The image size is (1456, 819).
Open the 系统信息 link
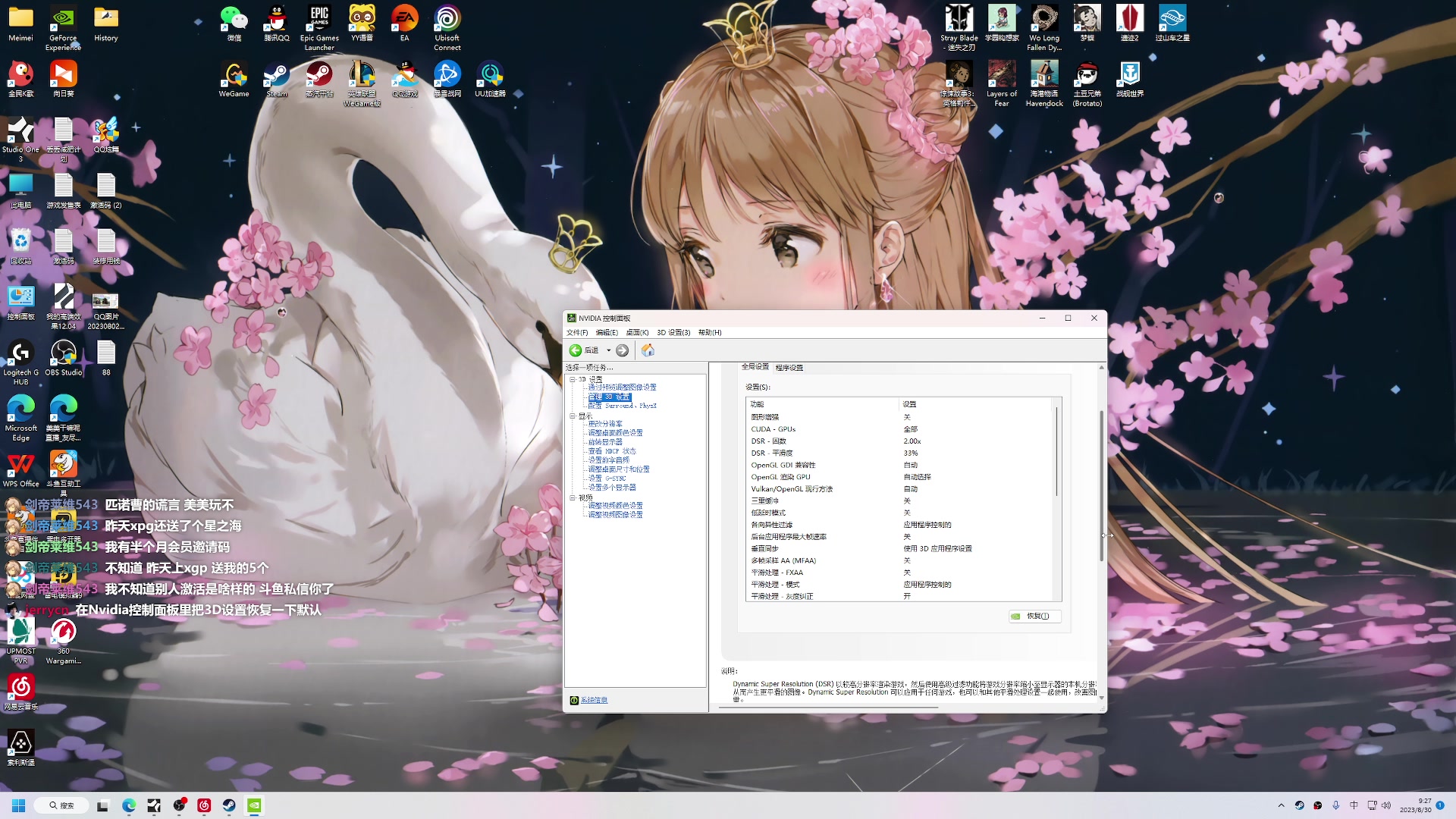pyautogui.click(x=594, y=701)
